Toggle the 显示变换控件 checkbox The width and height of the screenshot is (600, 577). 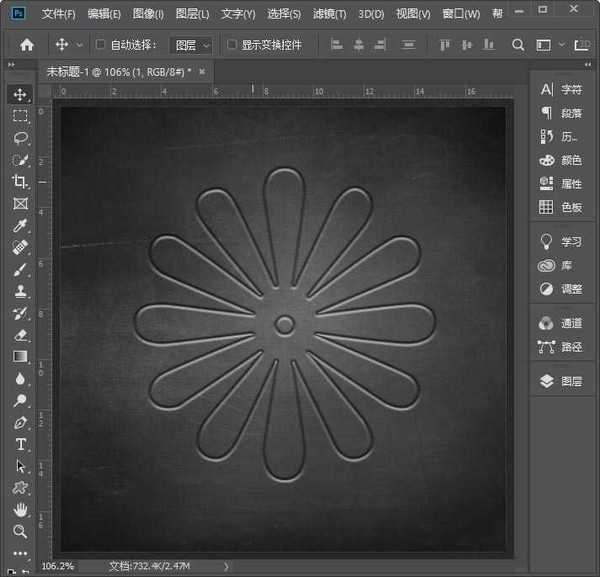[232, 45]
